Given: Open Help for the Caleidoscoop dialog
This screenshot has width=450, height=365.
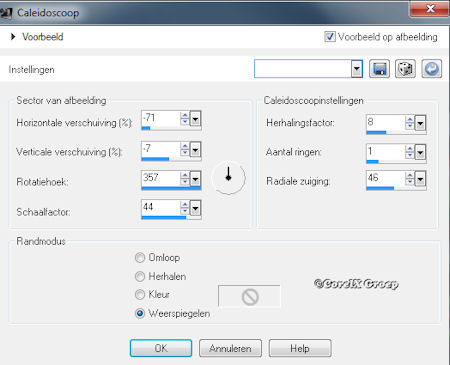Looking at the screenshot, I should point(300,348).
